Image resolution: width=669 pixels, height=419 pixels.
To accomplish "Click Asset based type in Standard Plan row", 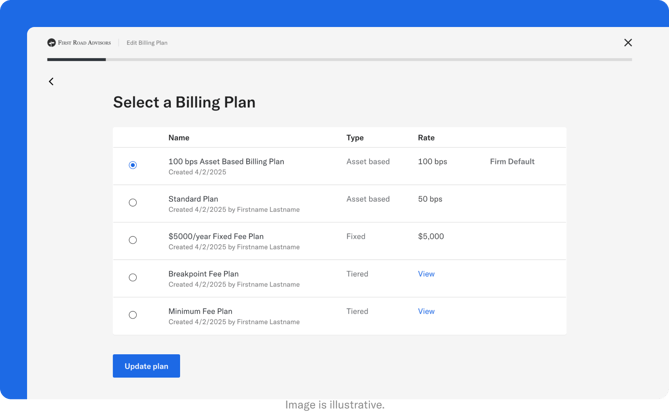I will pyautogui.click(x=368, y=199).
